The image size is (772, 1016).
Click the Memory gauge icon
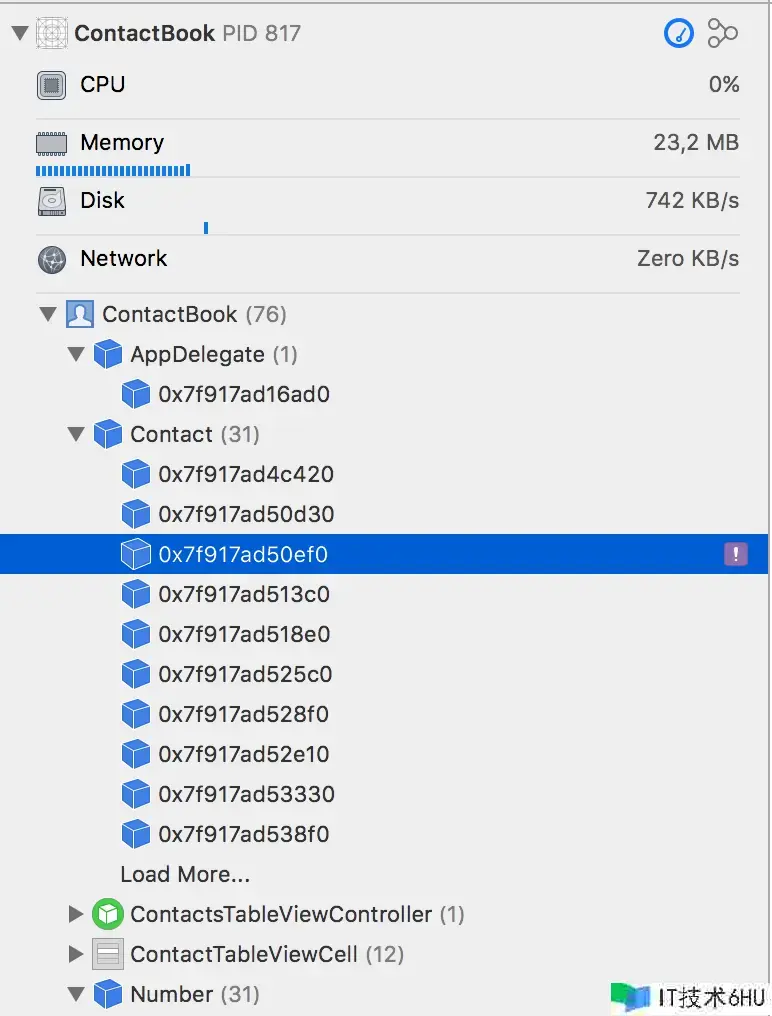[x=51, y=143]
